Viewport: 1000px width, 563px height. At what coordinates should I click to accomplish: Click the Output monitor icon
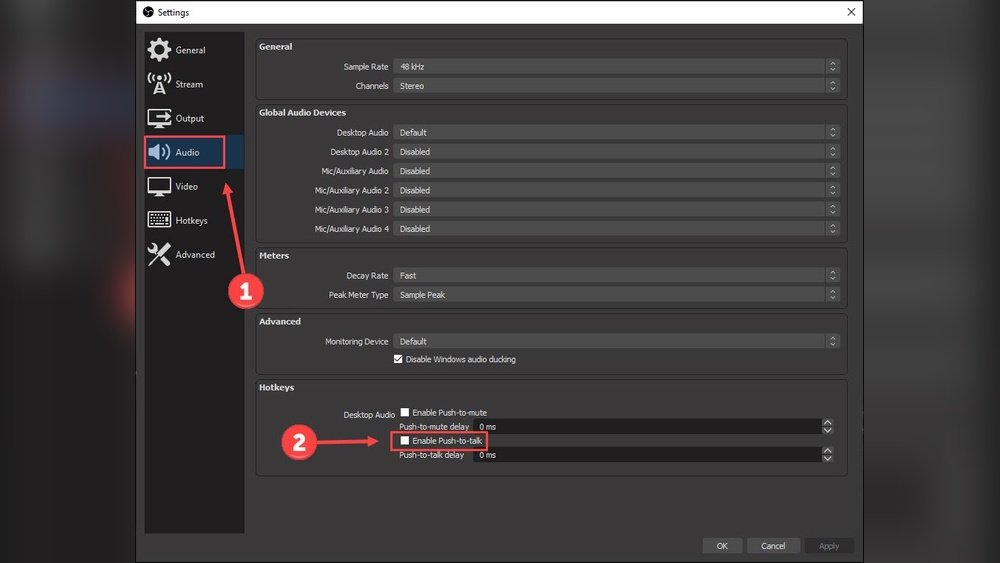coord(159,118)
